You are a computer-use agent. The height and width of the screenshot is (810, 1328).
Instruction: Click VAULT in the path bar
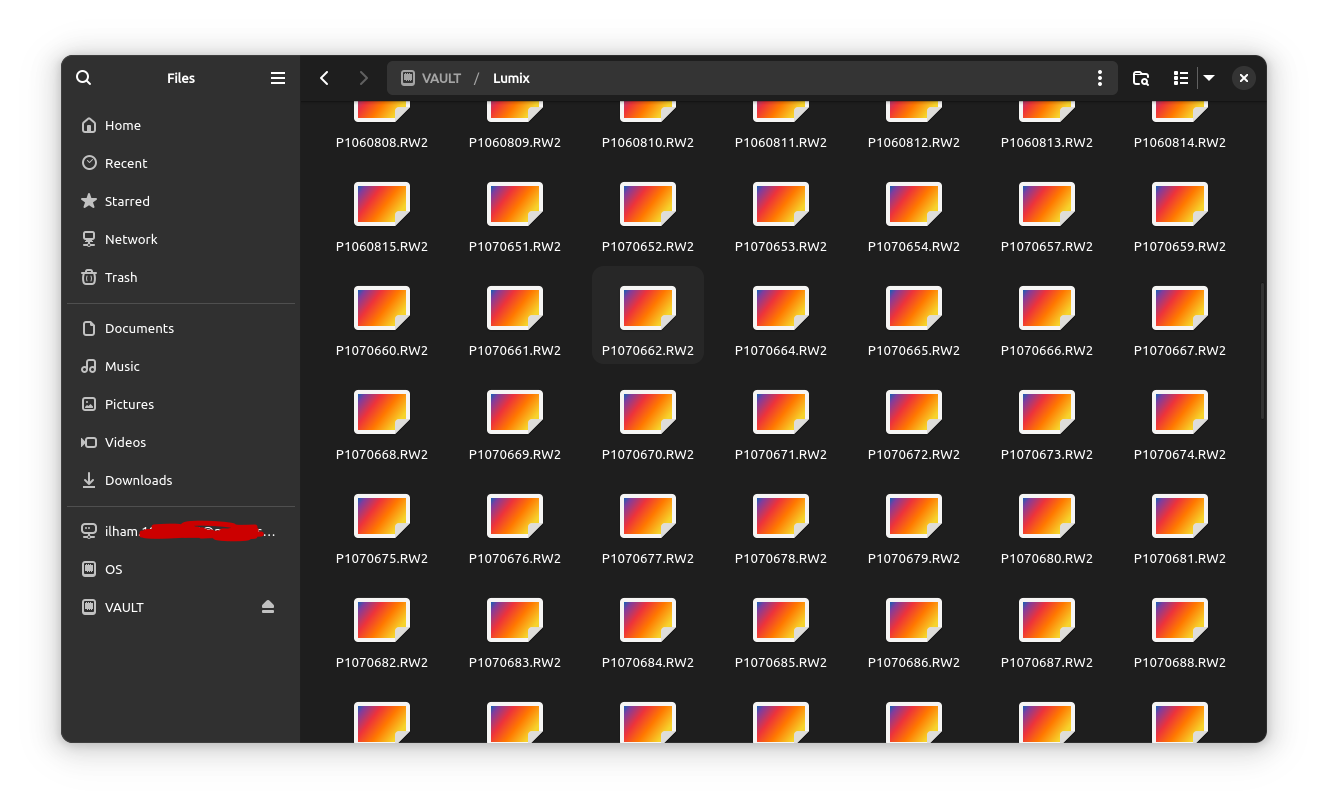(x=431, y=78)
